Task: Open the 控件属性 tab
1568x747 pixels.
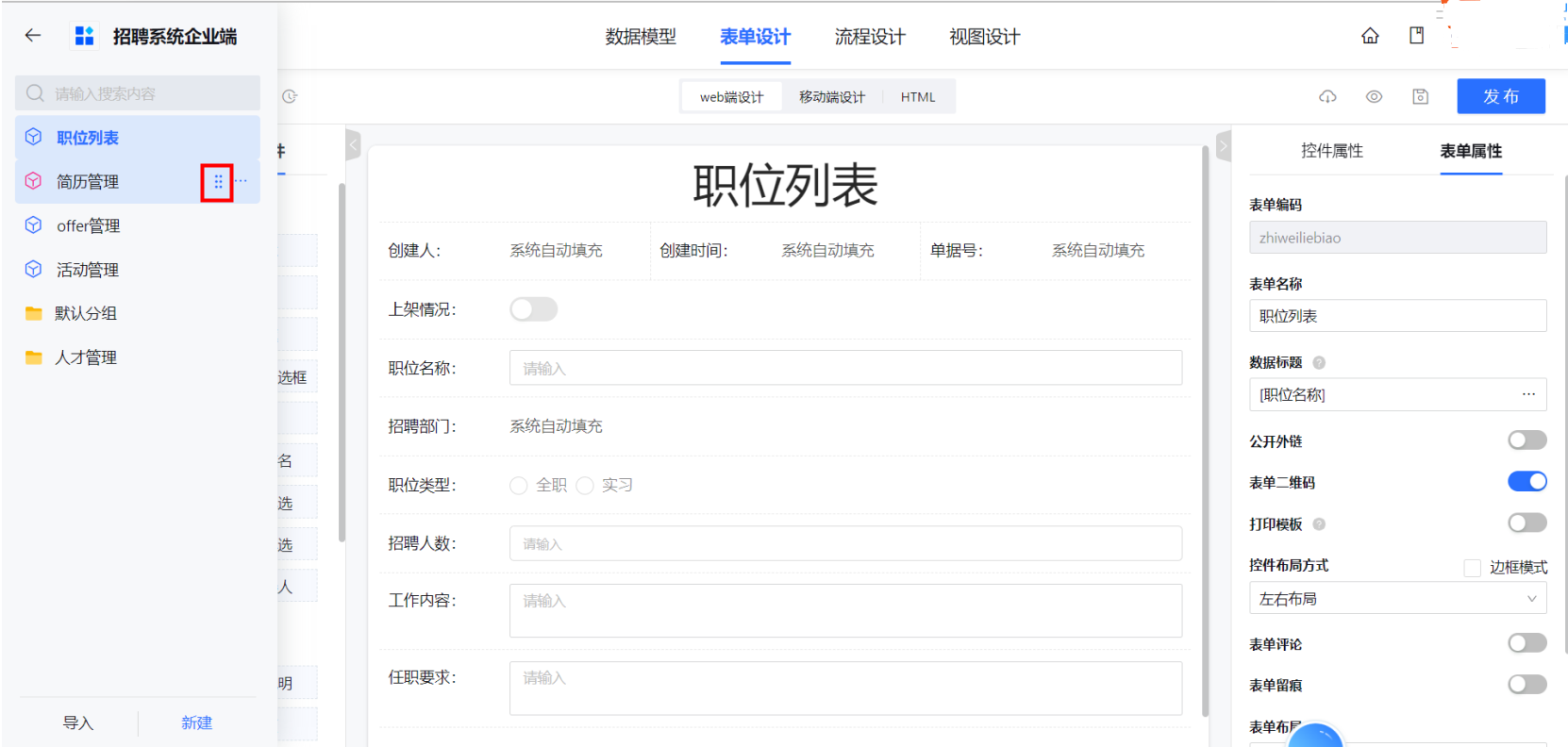Action: (x=1331, y=151)
